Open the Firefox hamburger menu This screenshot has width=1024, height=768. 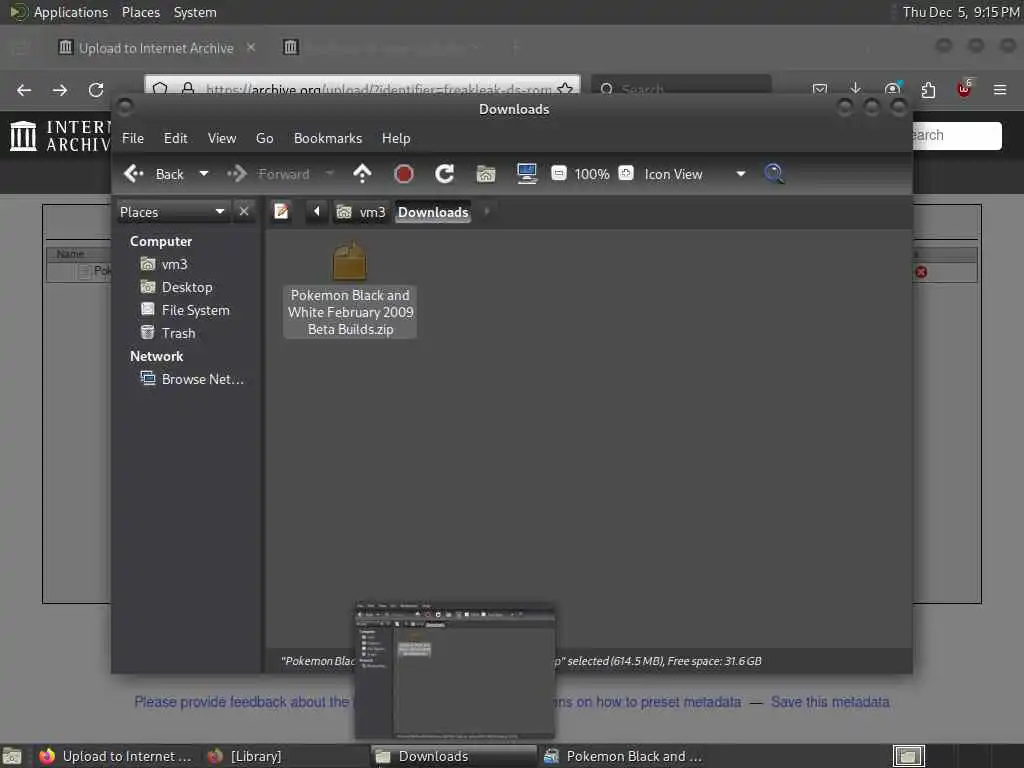click(x=1000, y=89)
